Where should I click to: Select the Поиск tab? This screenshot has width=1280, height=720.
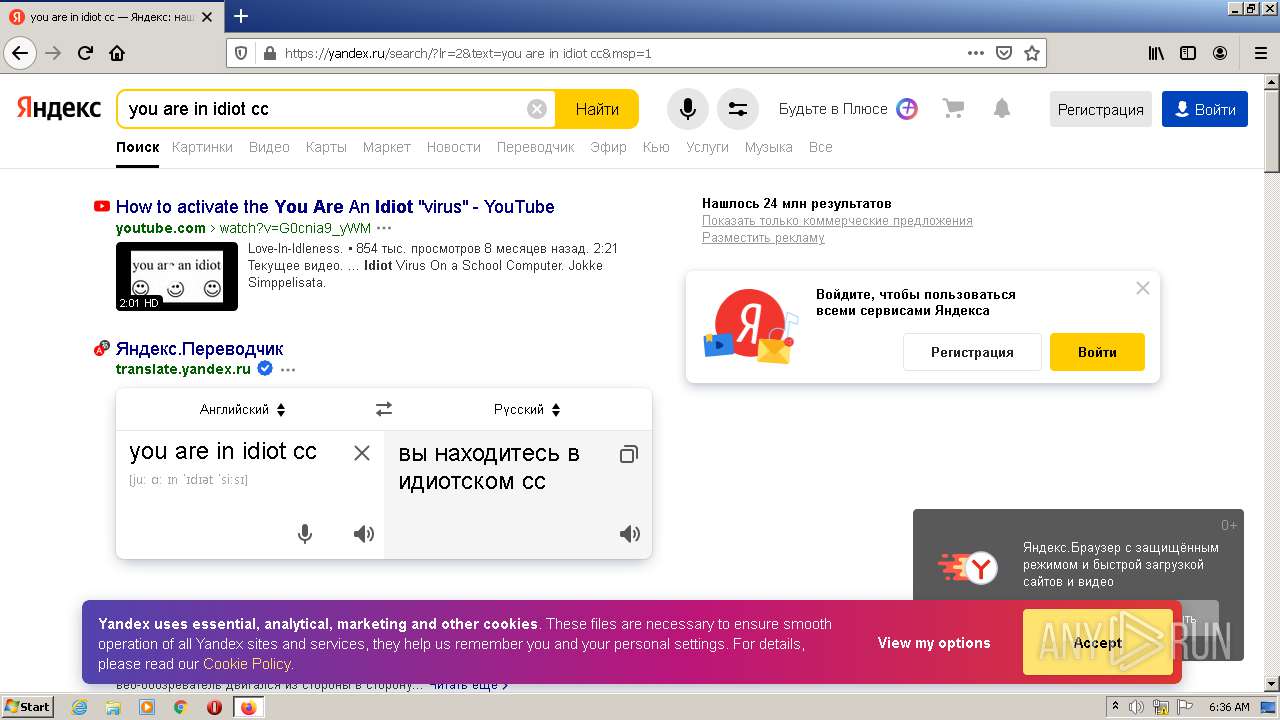[x=137, y=147]
